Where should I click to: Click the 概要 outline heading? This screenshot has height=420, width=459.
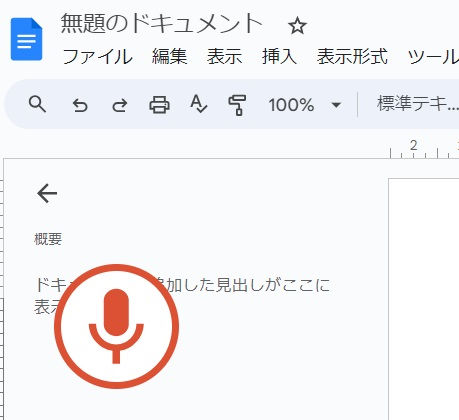coord(48,239)
